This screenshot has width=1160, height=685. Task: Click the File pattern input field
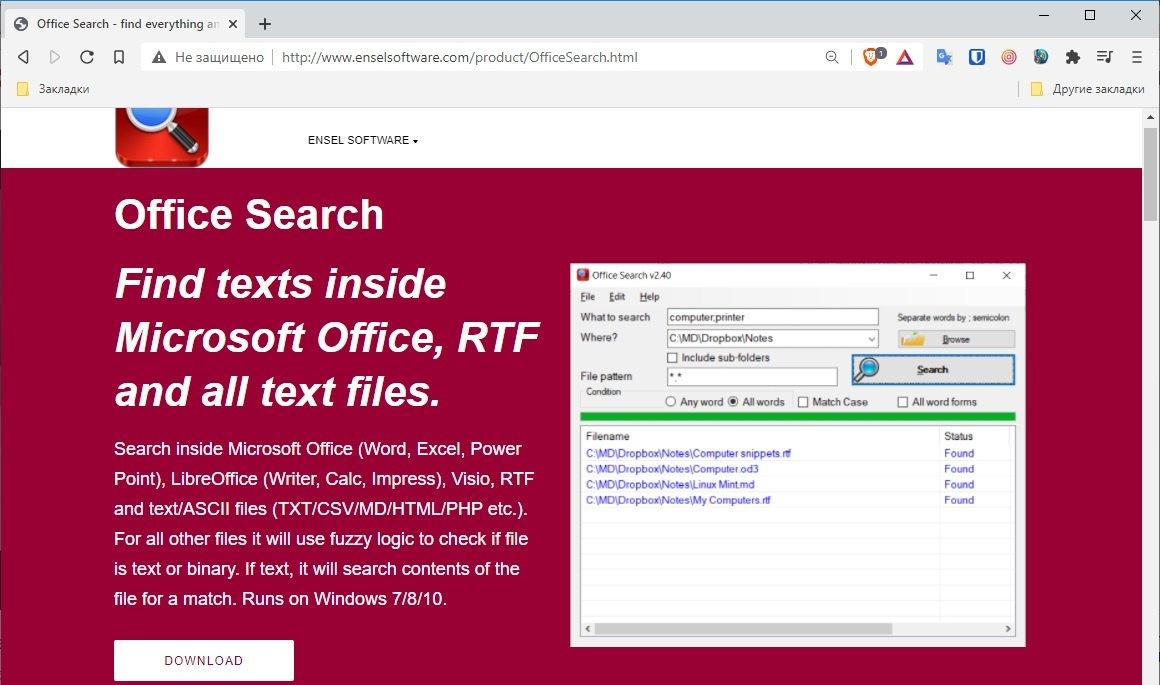tap(752, 377)
